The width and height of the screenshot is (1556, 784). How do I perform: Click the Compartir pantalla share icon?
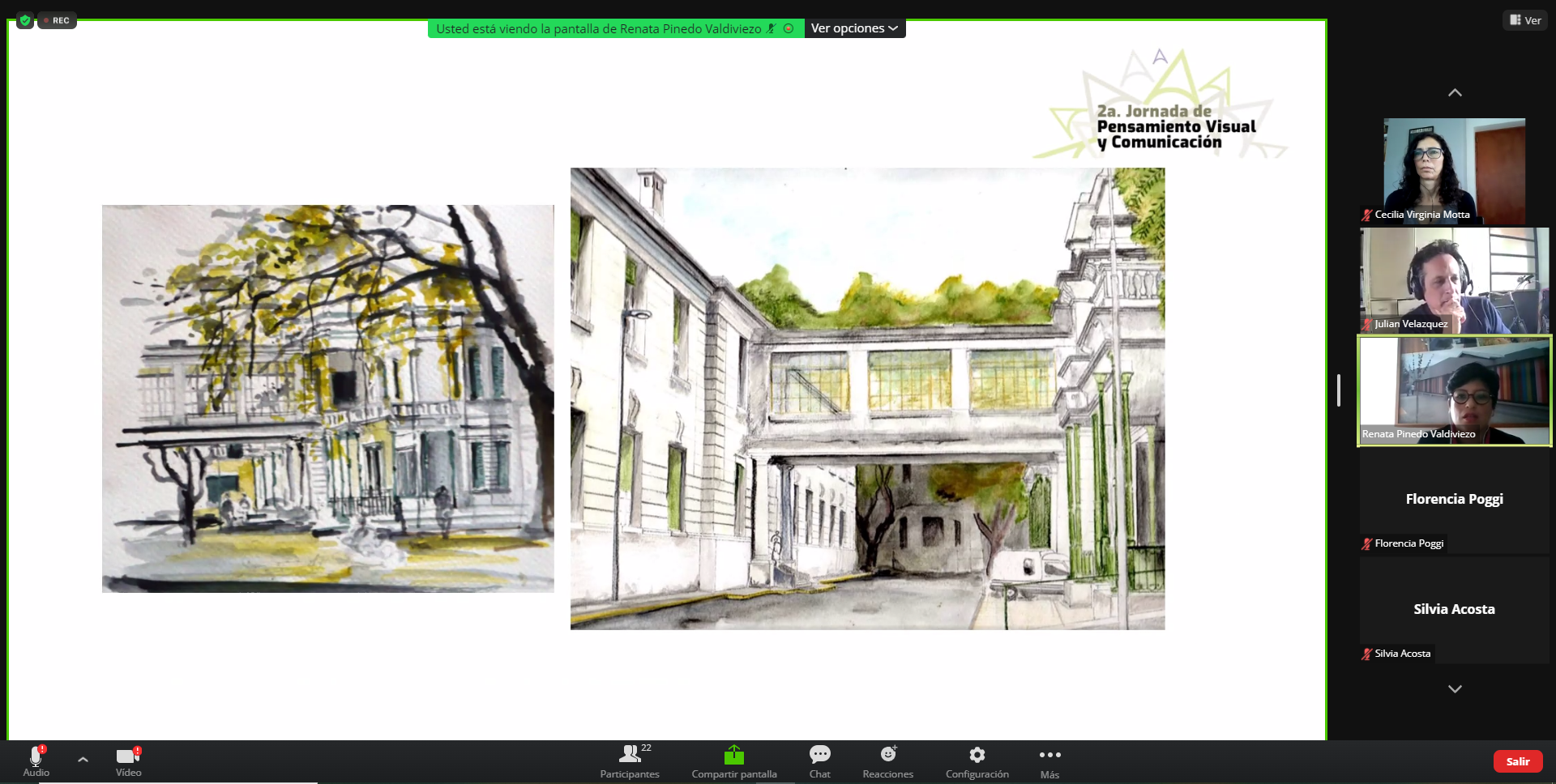[x=734, y=756]
